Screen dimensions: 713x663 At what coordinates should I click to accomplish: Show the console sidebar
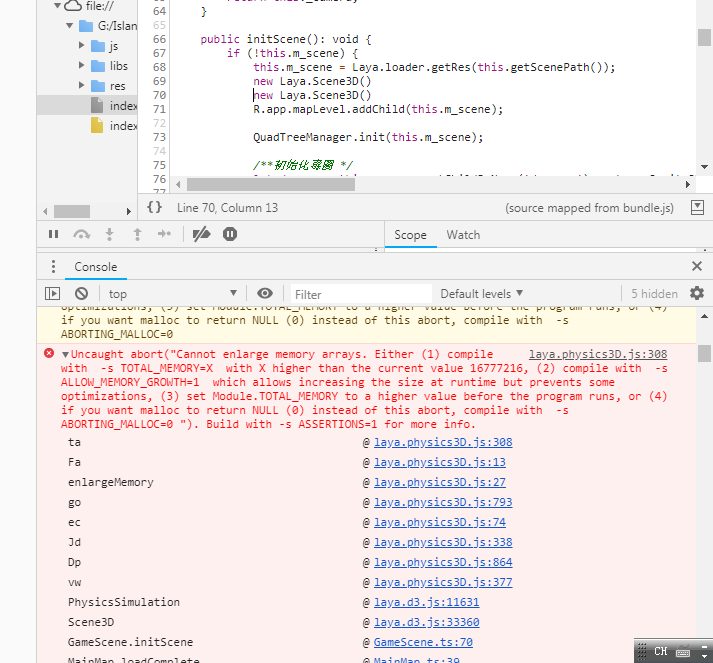coord(53,293)
